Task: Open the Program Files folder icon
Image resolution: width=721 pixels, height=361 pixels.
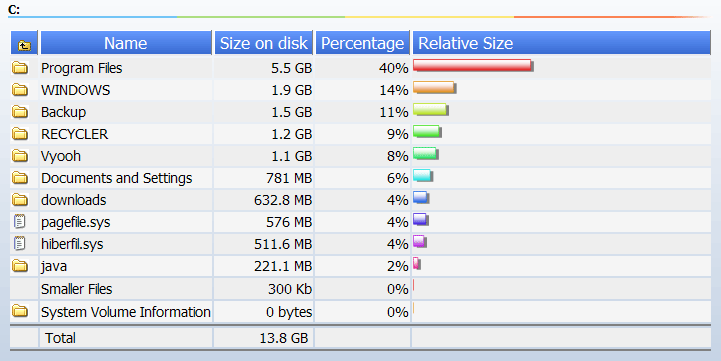Action: [x=20, y=68]
